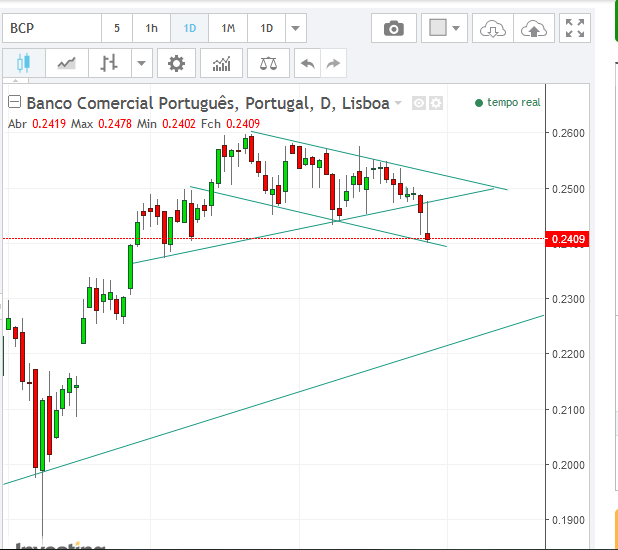
Task: Select candlestick chart type
Action: 24,63
